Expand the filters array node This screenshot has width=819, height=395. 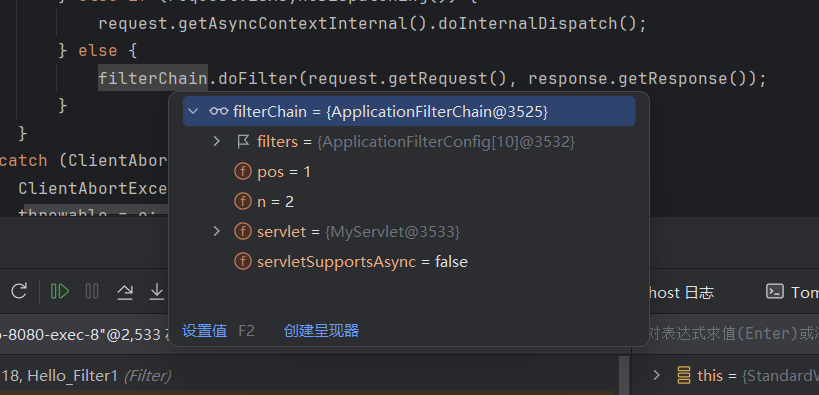[x=217, y=141]
